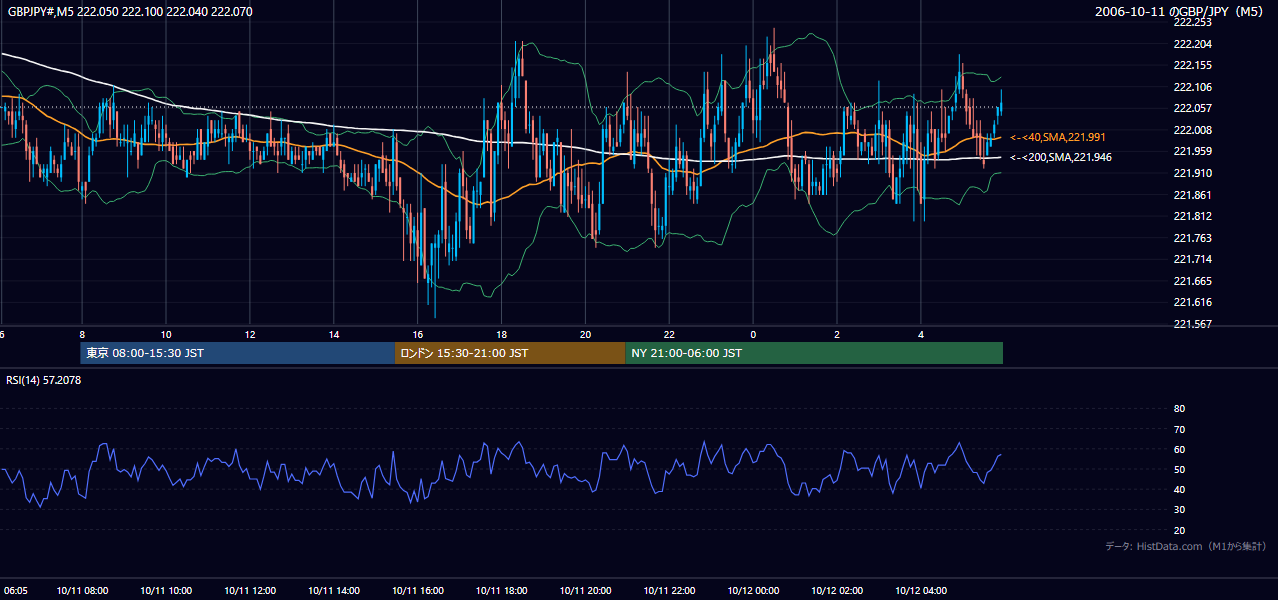Click the 10/11 18:00 bottom axis timestamp

pos(502,590)
